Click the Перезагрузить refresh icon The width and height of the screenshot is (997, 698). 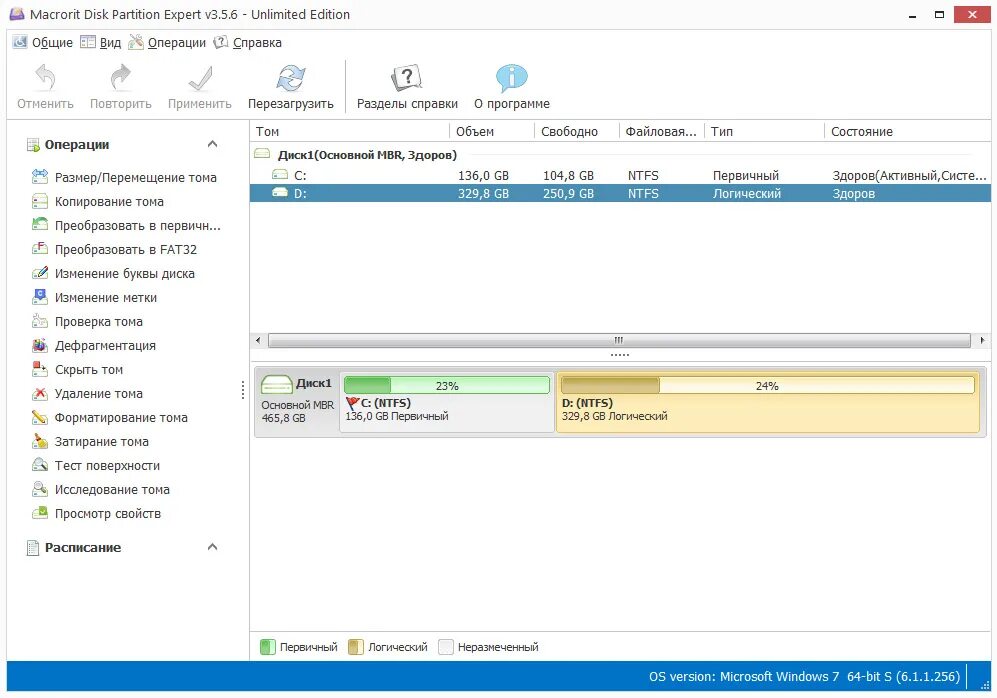pos(291,78)
